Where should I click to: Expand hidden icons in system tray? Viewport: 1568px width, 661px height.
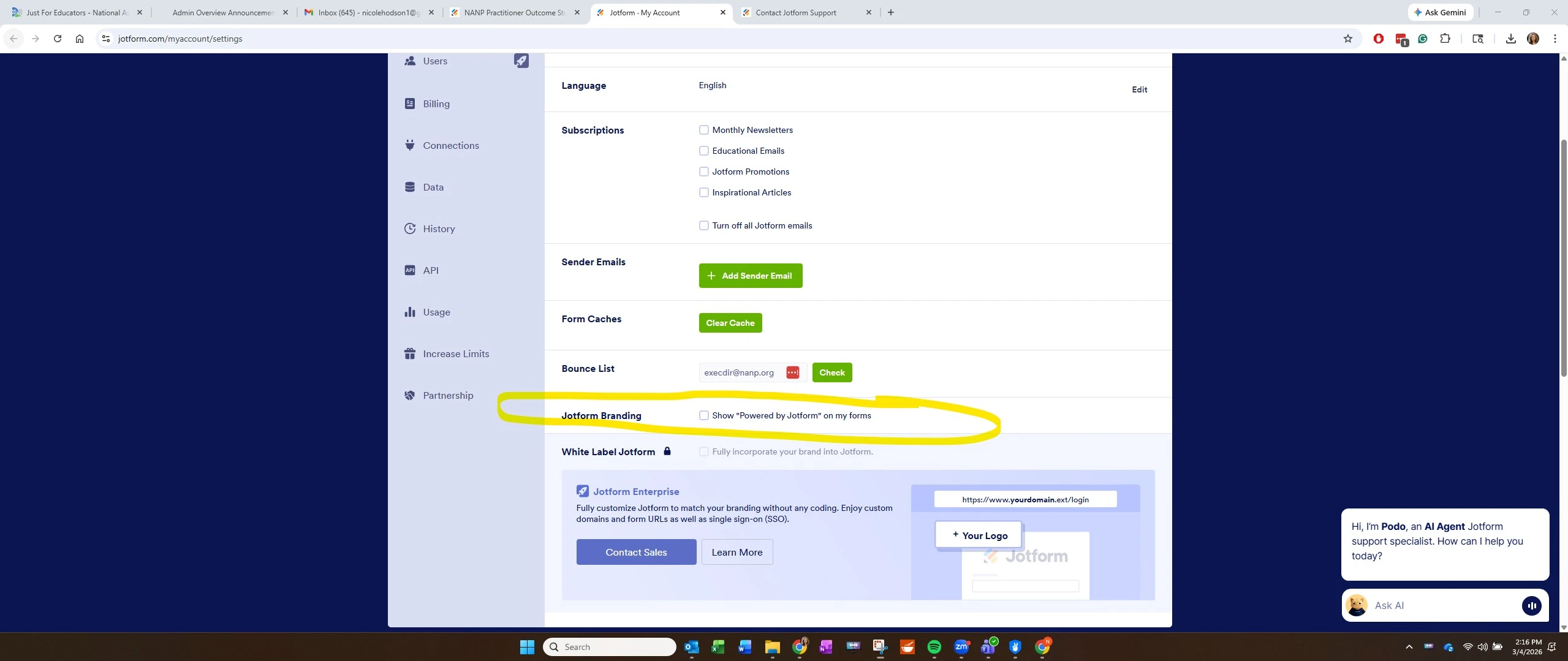(1408, 646)
